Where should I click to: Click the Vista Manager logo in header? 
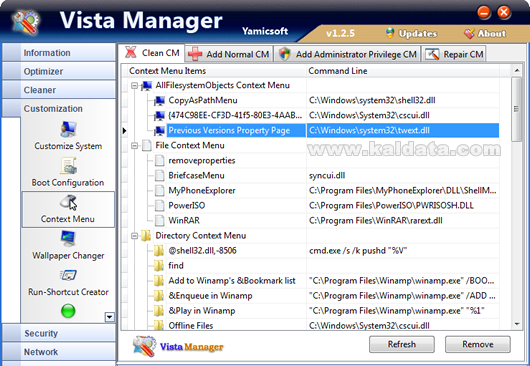(26, 22)
